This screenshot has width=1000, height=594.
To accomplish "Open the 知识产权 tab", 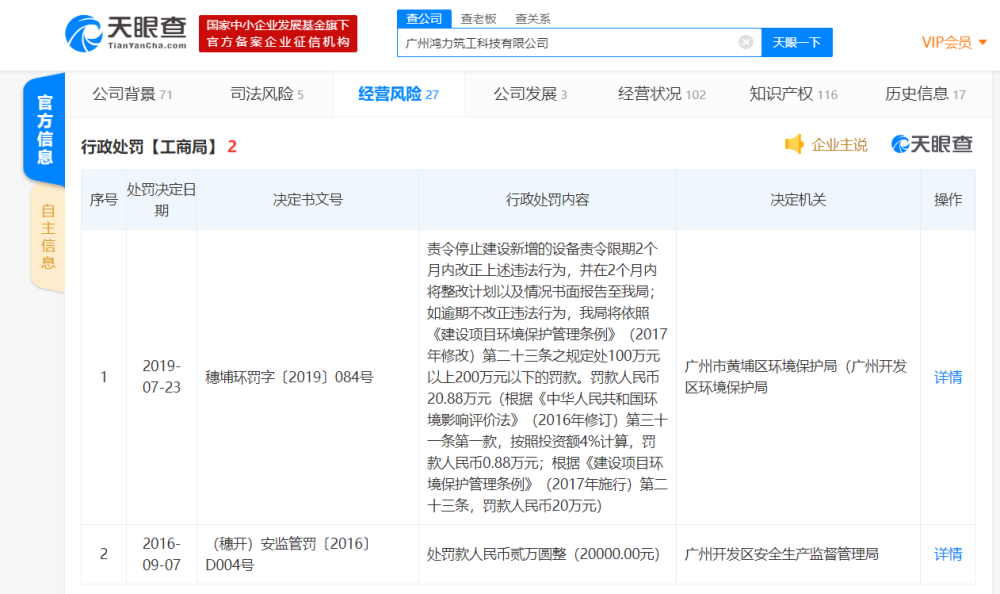I will pyautogui.click(x=793, y=94).
